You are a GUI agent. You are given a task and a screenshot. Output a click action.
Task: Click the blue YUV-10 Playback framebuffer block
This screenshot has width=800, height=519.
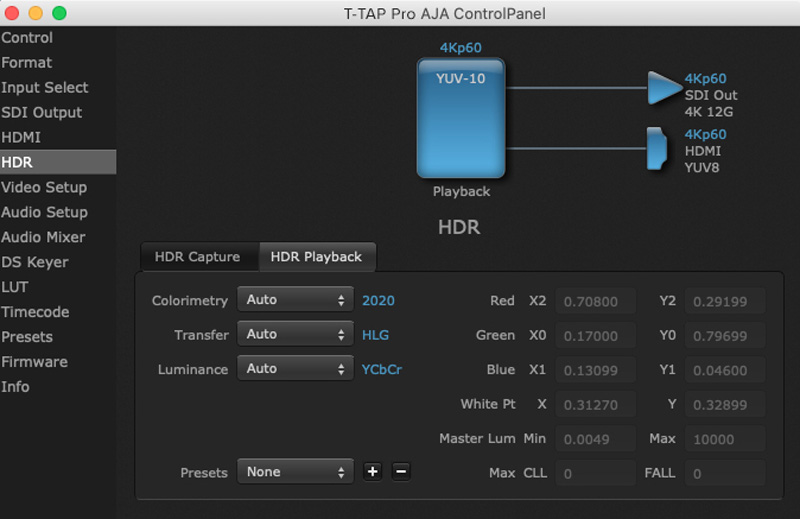pyautogui.click(x=461, y=118)
